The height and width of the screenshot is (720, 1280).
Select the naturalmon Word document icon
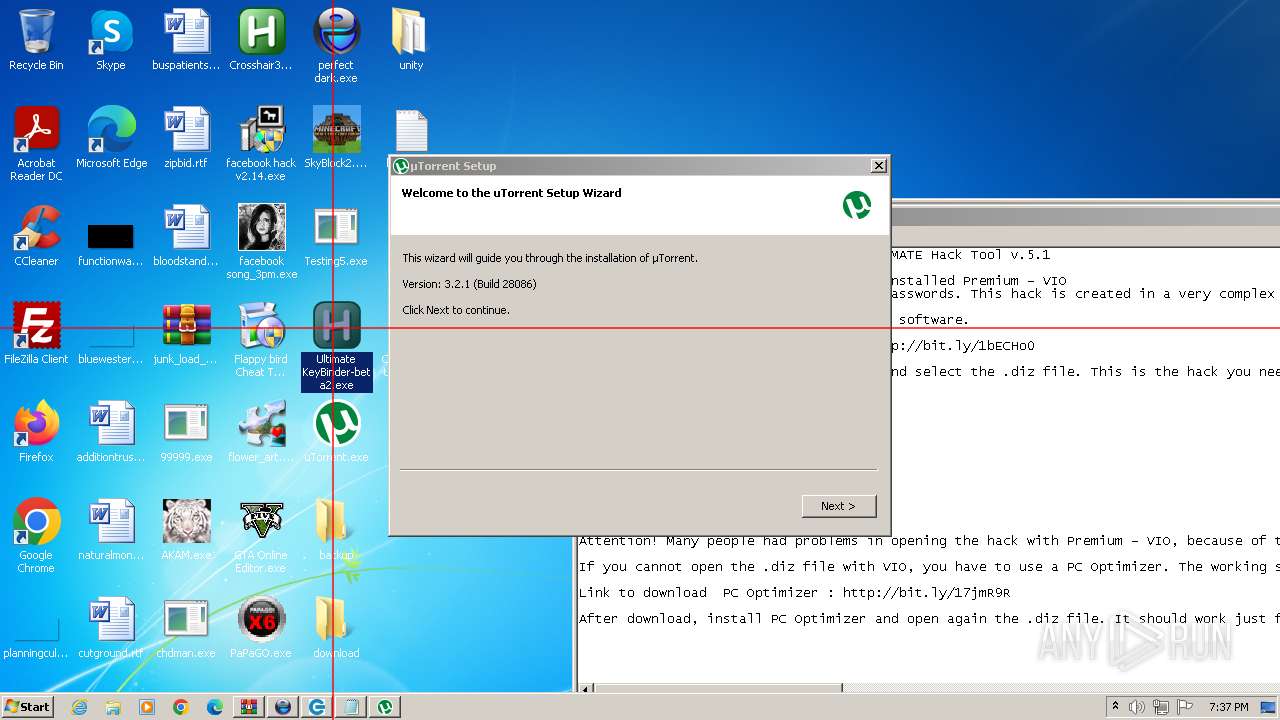[111, 531]
